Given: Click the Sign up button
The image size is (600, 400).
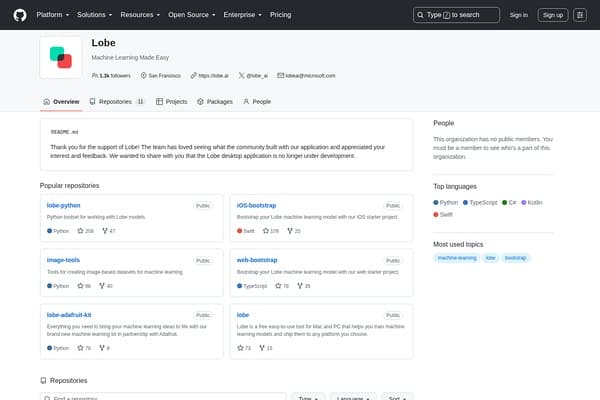Looking at the screenshot, I should pos(553,15).
